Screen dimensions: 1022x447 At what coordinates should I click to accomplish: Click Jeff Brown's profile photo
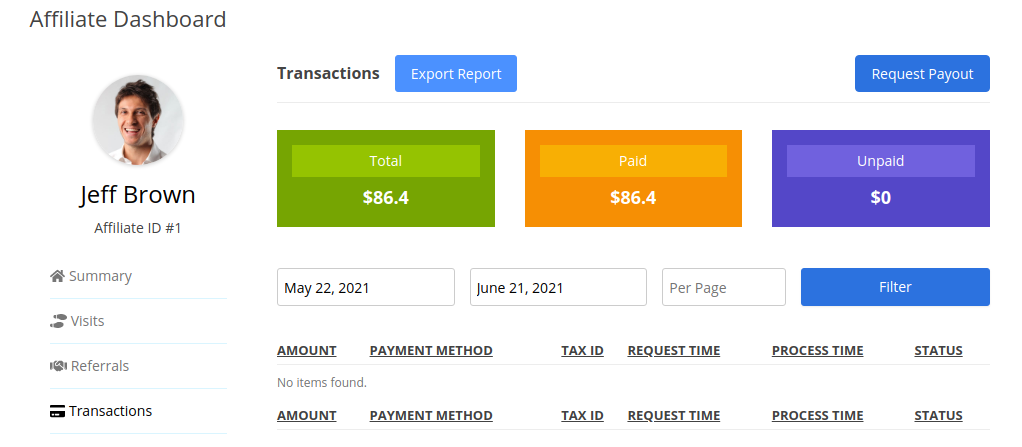coord(138,119)
